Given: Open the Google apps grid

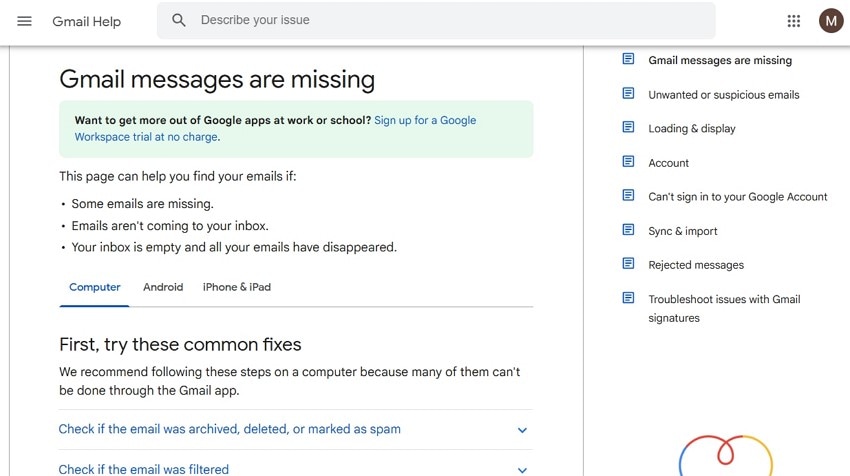Looking at the screenshot, I should pos(794,21).
